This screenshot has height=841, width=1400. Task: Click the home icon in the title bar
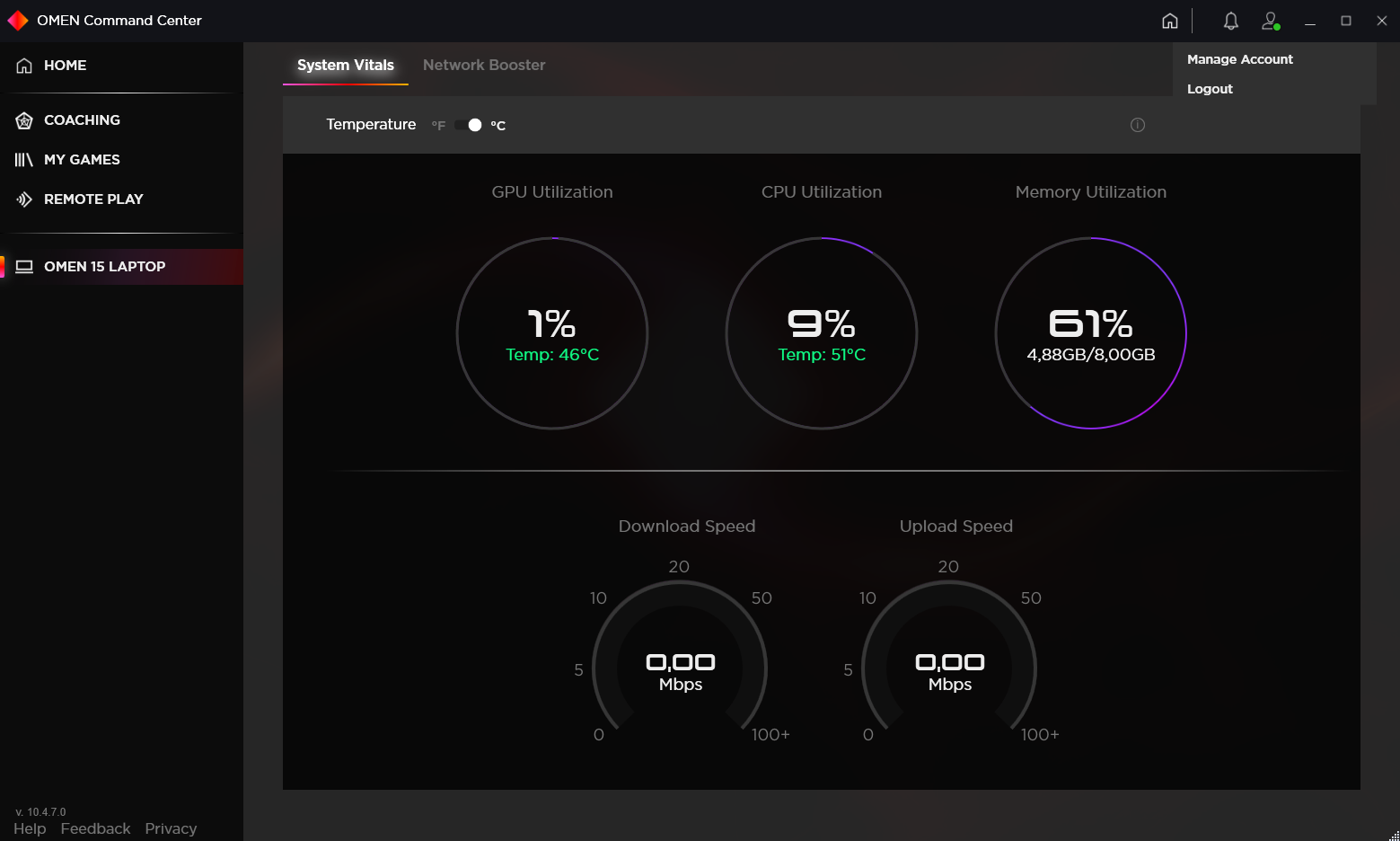click(1169, 20)
